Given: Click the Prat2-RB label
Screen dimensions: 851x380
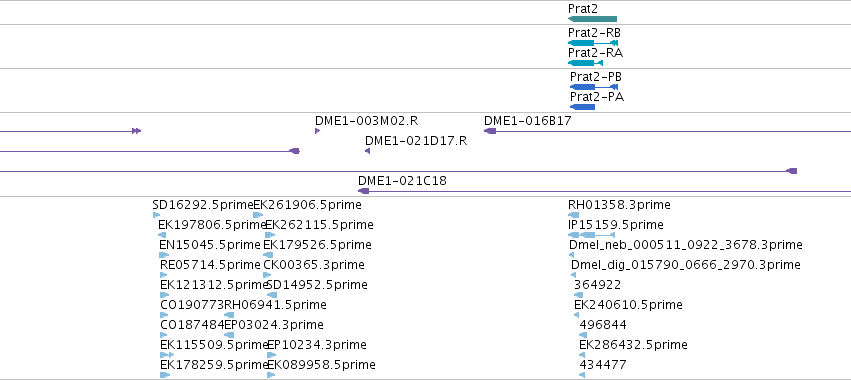Looking at the screenshot, I should [594, 33].
